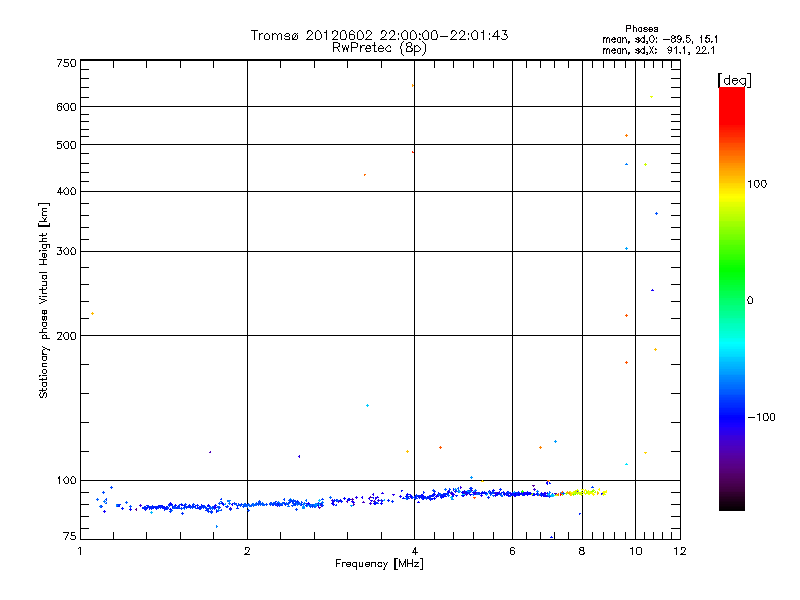This screenshot has height=600, width=800.
Task: Click the colorbar tick label '-100'
Action: [x=761, y=417]
